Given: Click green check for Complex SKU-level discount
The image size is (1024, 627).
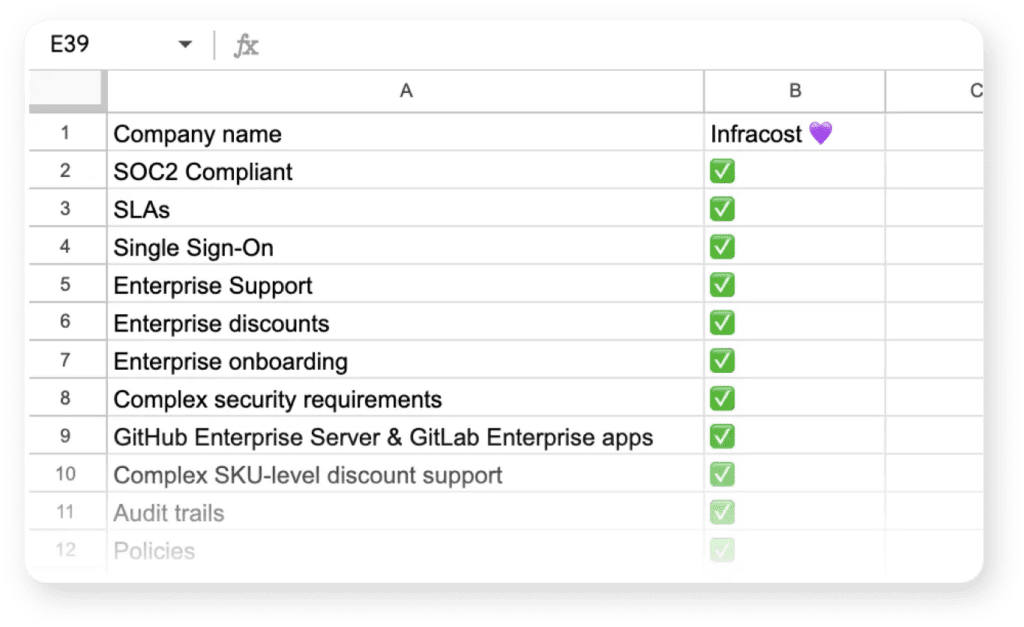Looking at the screenshot, I should click(x=722, y=474).
